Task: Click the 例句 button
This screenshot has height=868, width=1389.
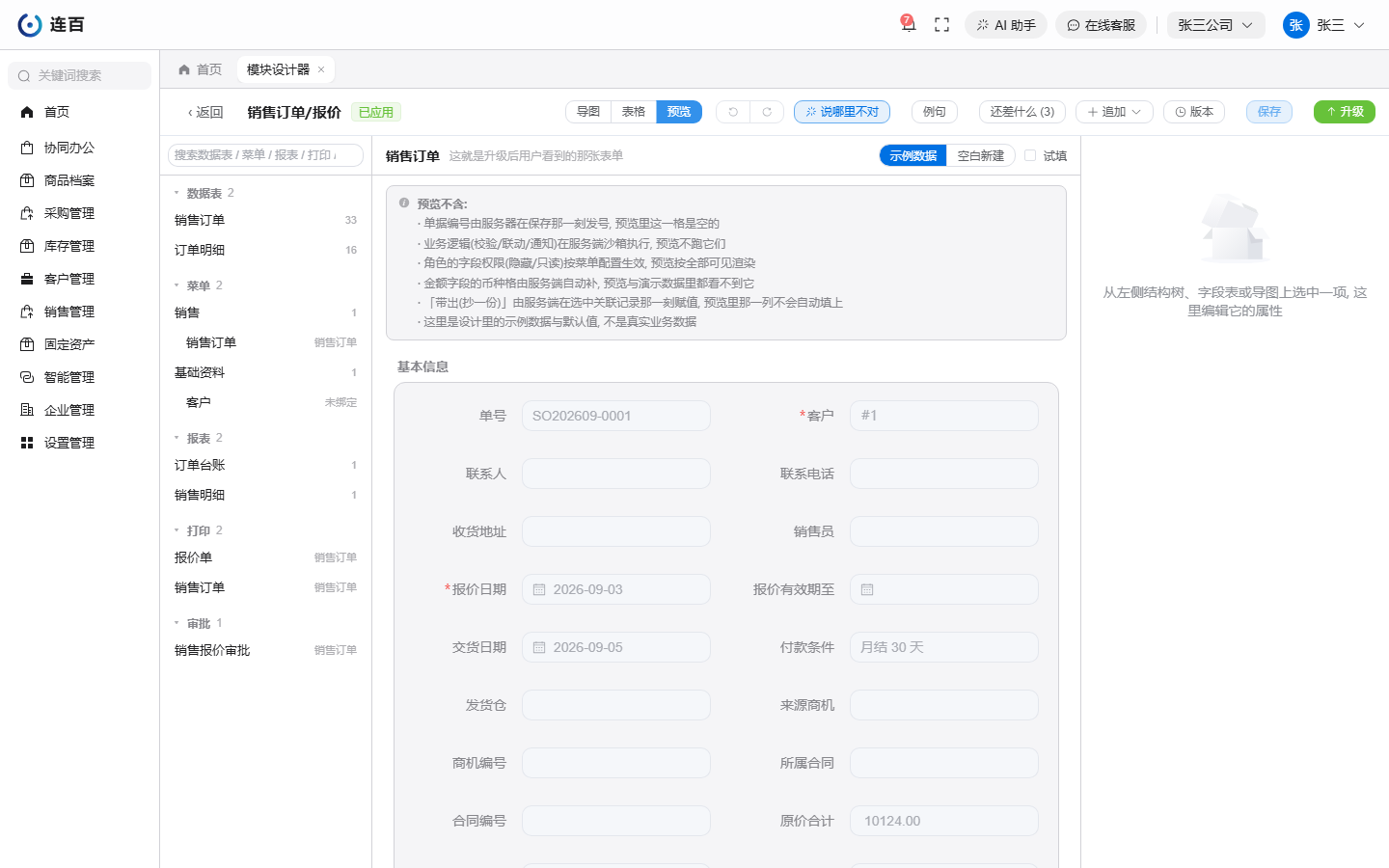Action: [x=935, y=112]
